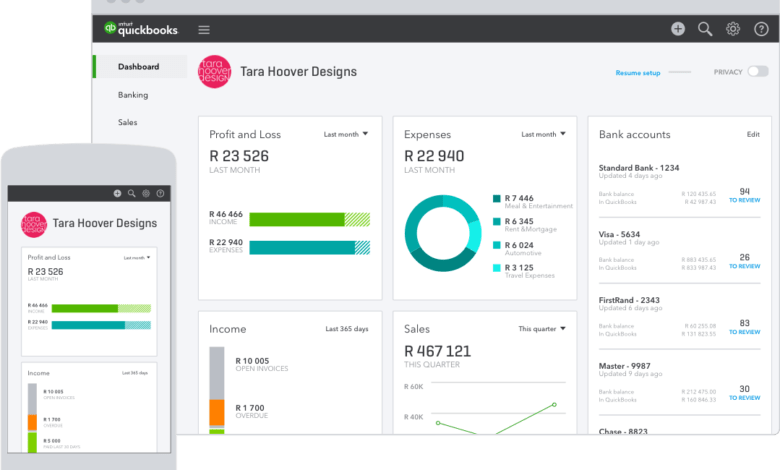Click mobile green income bar
Image resolution: width=780 pixels, height=470 pixels.
(x=101, y=308)
